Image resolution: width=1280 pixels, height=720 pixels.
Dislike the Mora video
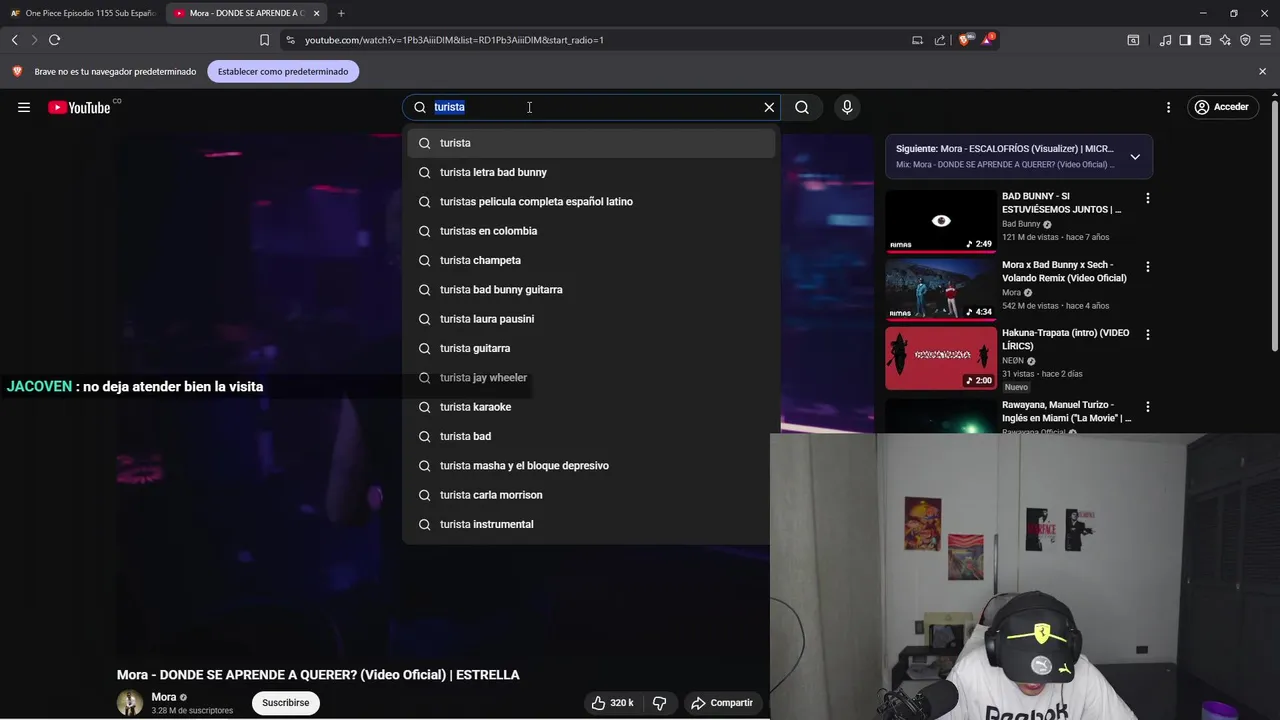pyautogui.click(x=659, y=703)
